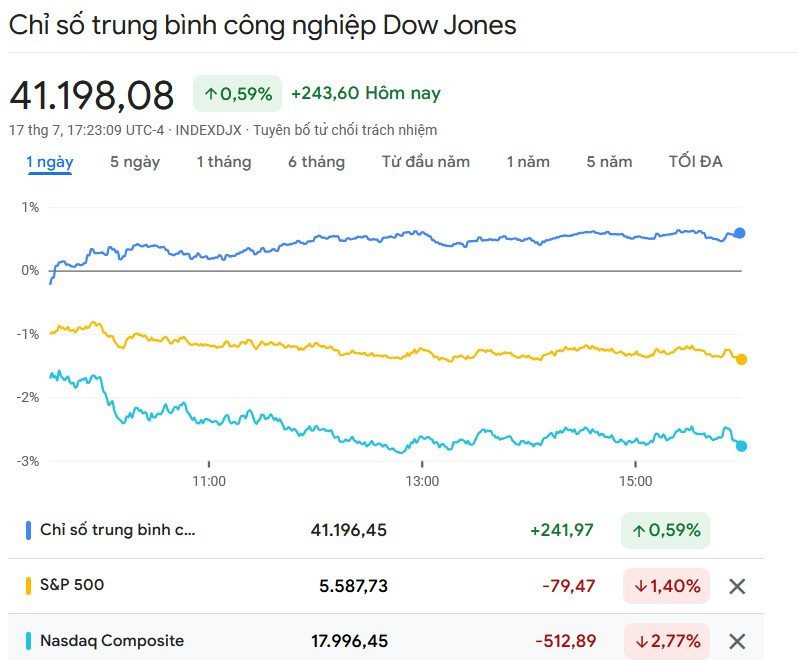Click the green 0,59% up-arrow badge at top
The image size is (798, 660).
[238, 94]
